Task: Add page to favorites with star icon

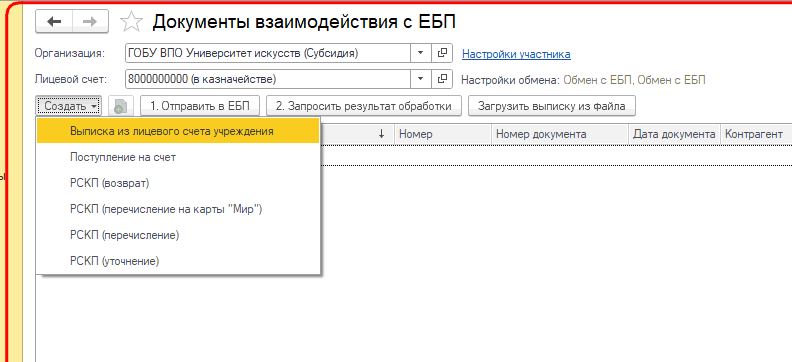Action: point(131,22)
